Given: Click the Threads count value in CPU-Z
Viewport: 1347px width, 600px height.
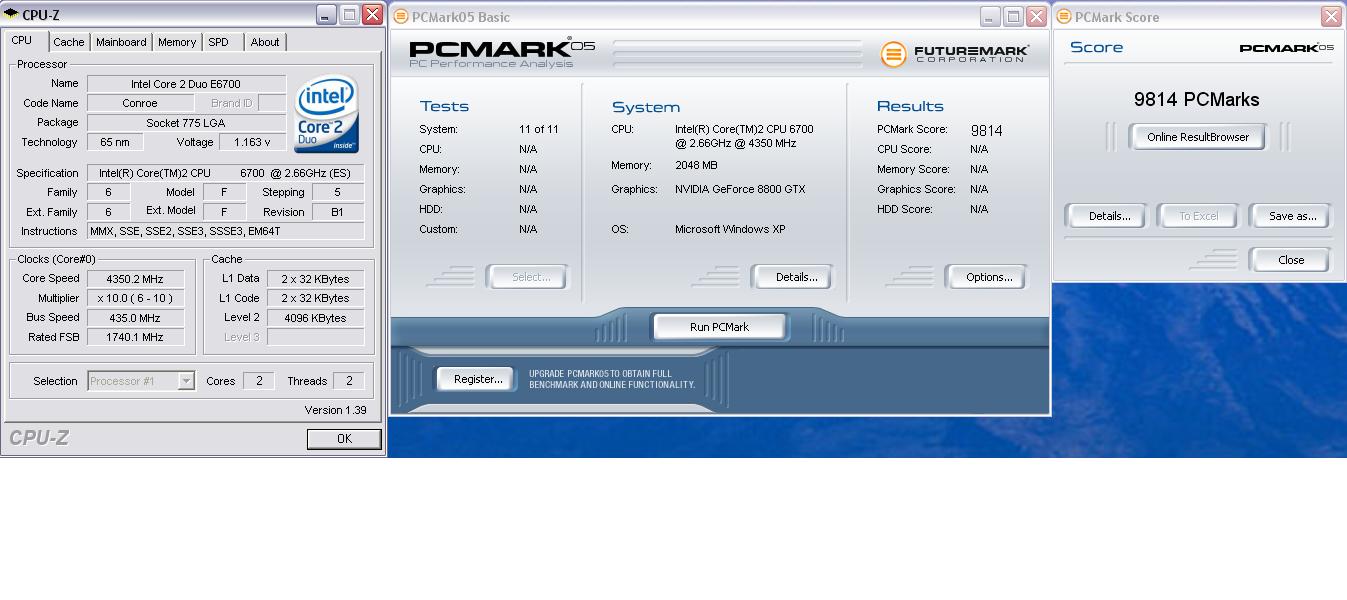Looking at the screenshot, I should [x=348, y=381].
